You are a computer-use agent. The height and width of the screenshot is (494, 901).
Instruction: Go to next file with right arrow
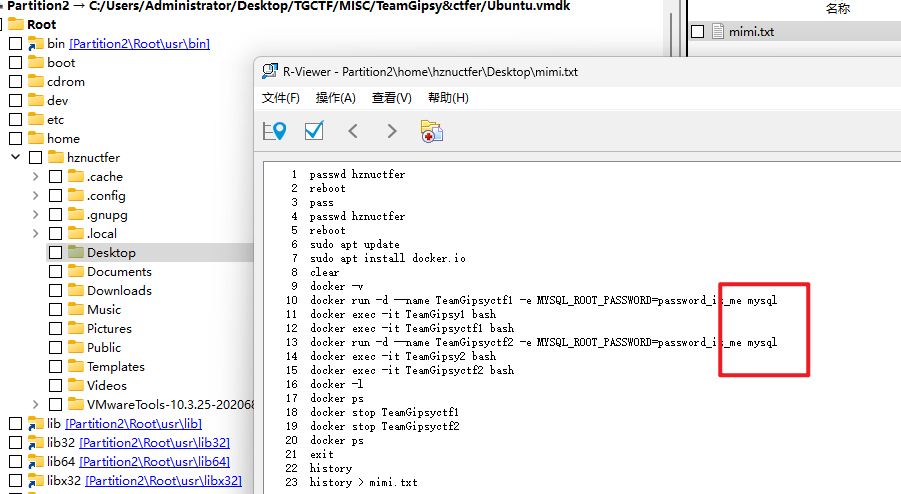click(392, 132)
